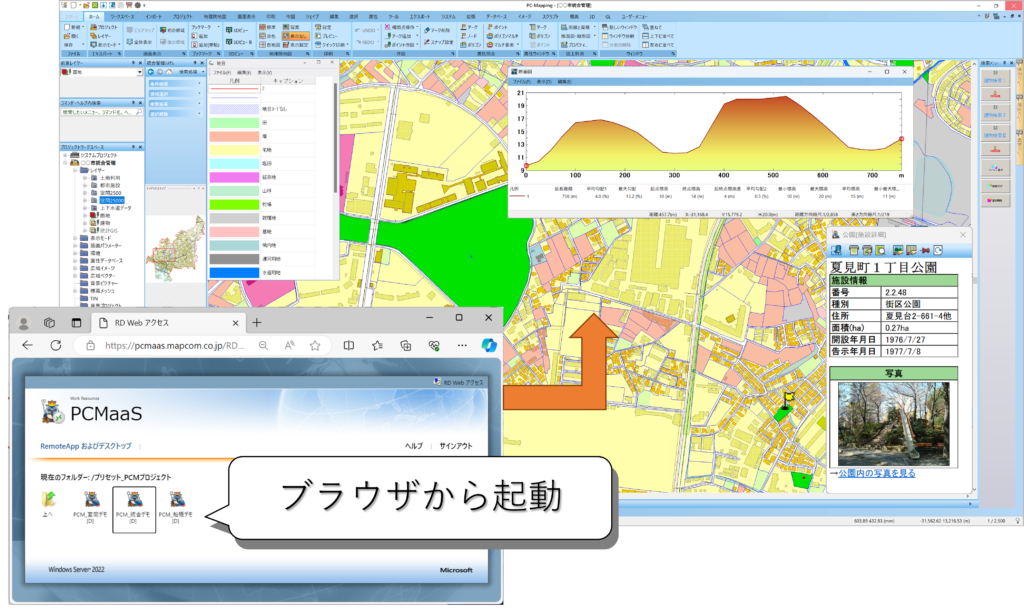Open the 新規 button dropdown arrow
Viewport: 1024px width, 610px height.
[83, 27]
